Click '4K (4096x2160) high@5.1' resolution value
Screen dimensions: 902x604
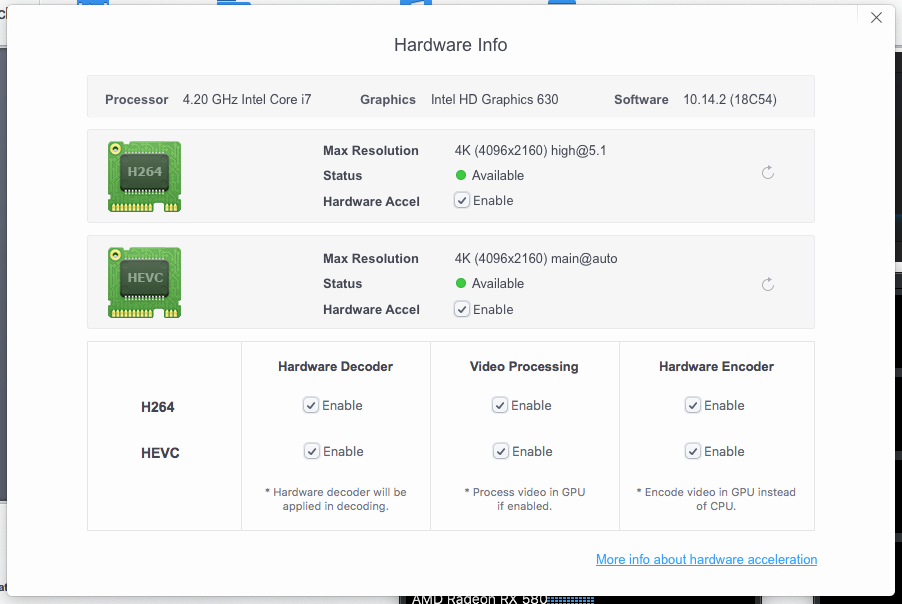(x=530, y=151)
